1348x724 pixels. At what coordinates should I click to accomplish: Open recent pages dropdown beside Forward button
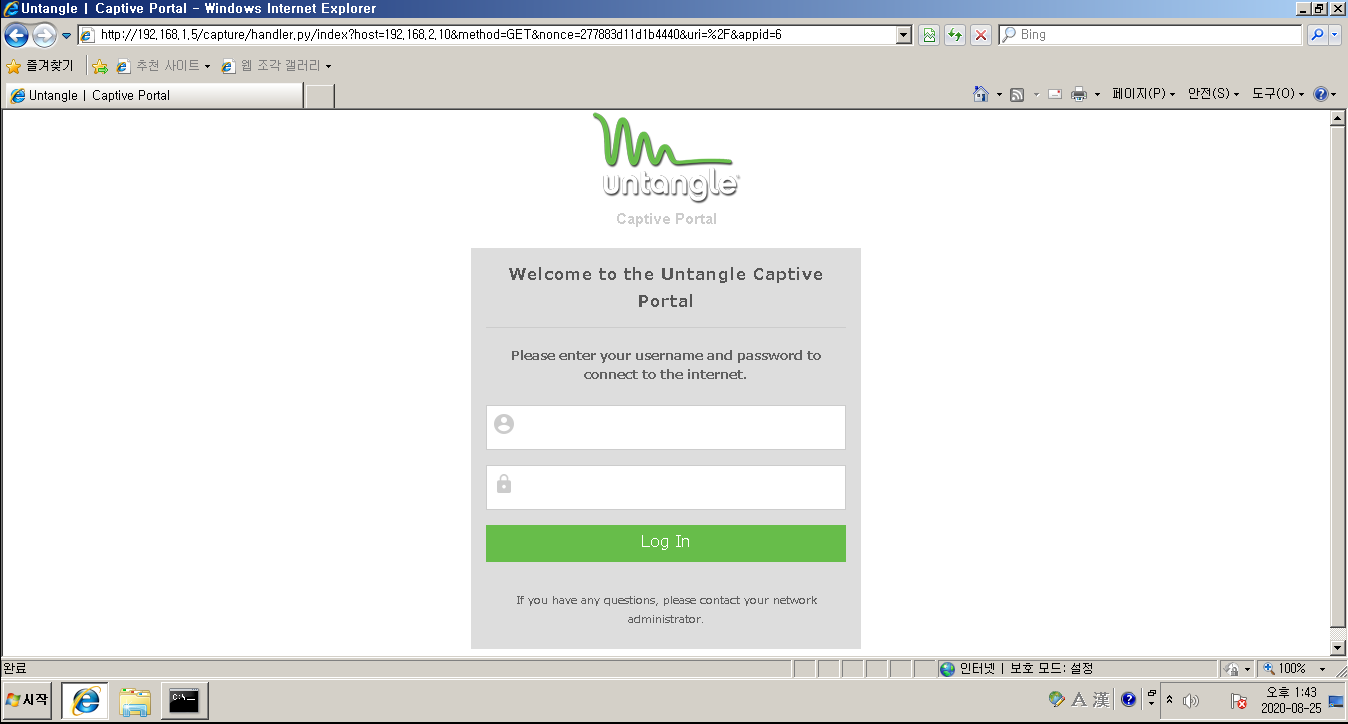coord(66,36)
